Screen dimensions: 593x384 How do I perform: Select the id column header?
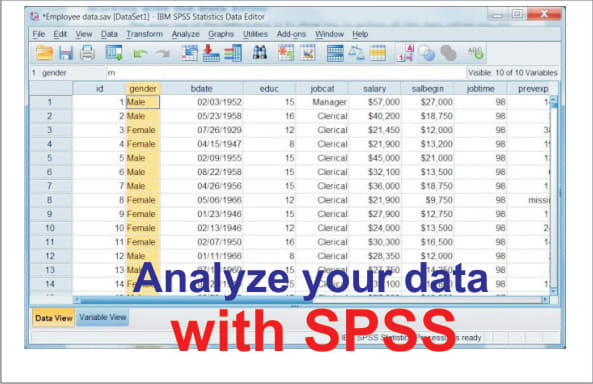point(99,89)
